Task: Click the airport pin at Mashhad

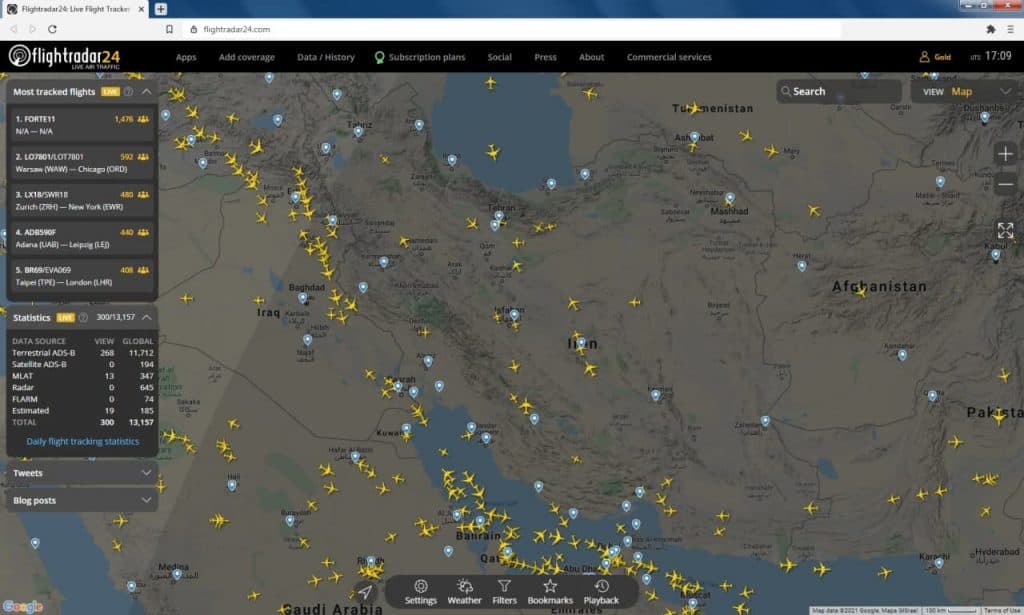Action: [730, 198]
